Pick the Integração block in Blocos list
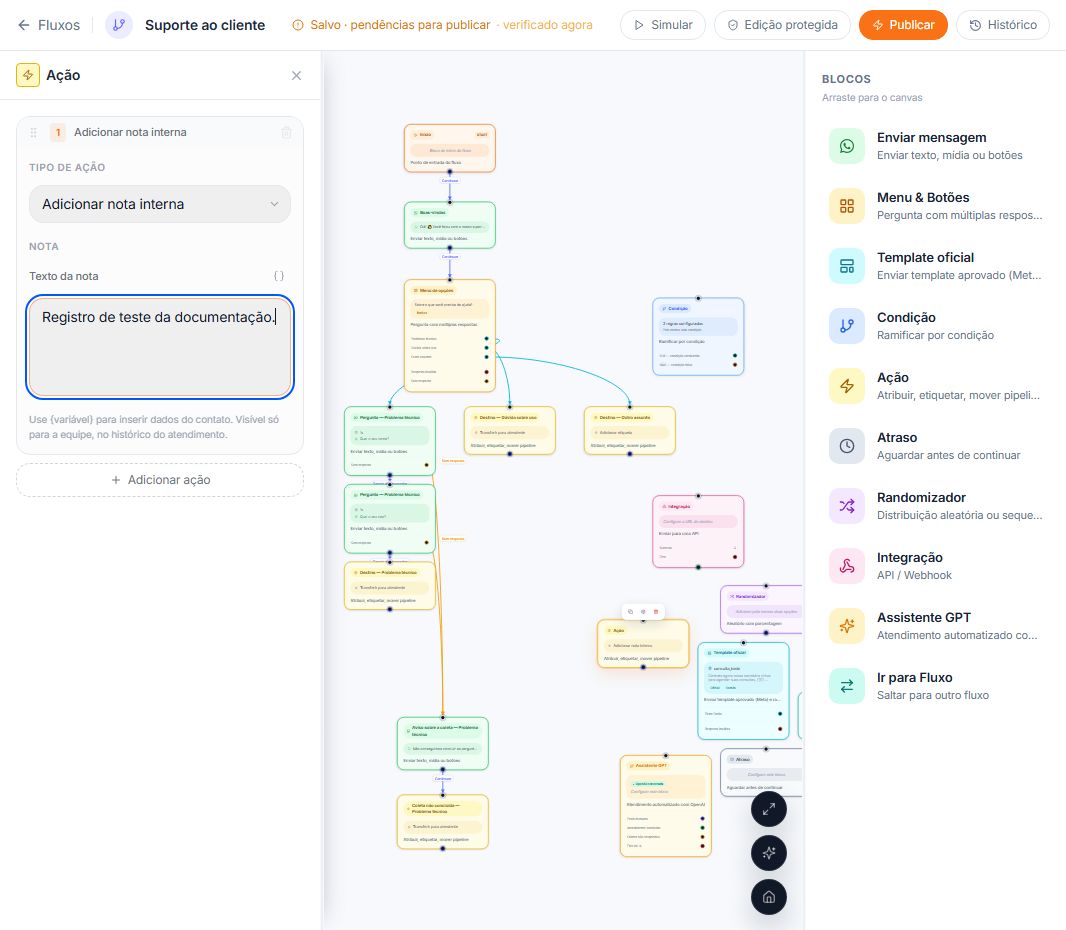Screen dimensions: 1066x930 (x=935, y=566)
